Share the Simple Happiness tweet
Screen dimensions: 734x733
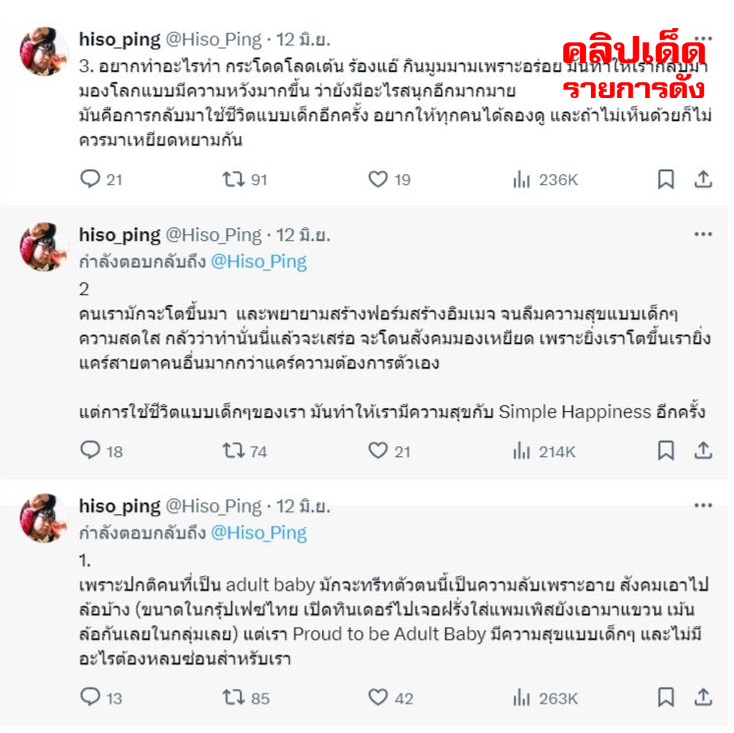(703, 450)
